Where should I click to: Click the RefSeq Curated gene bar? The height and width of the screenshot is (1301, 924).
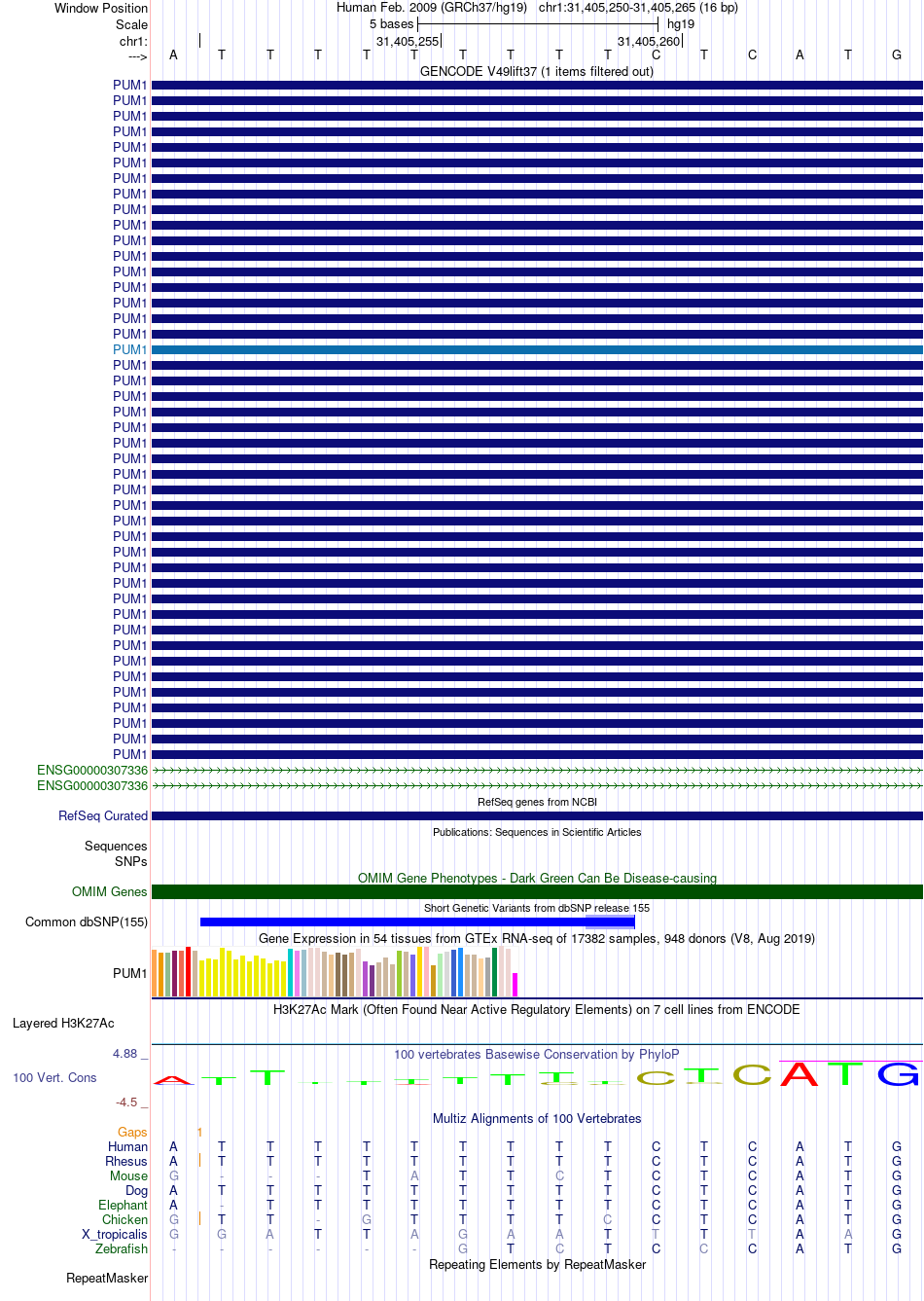point(537,815)
